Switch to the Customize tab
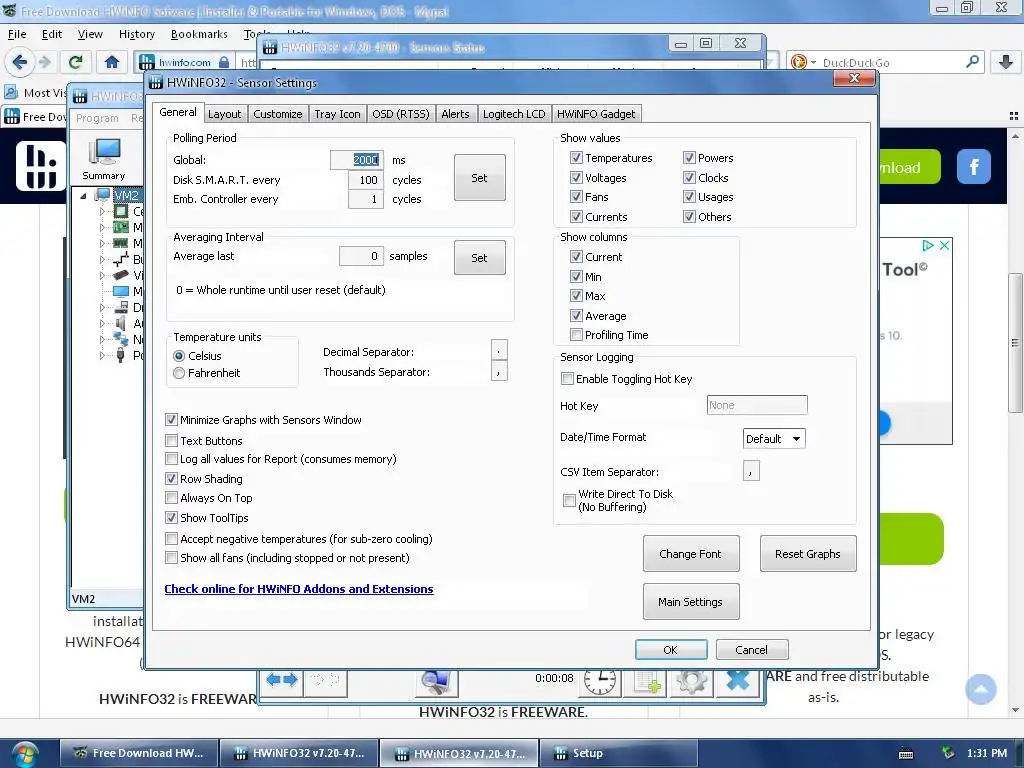 [278, 114]
